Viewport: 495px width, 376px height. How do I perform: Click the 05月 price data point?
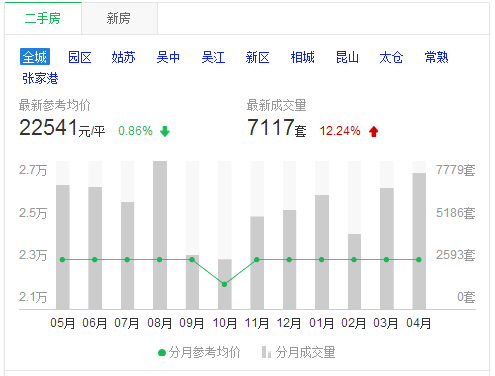click(62, 260)
